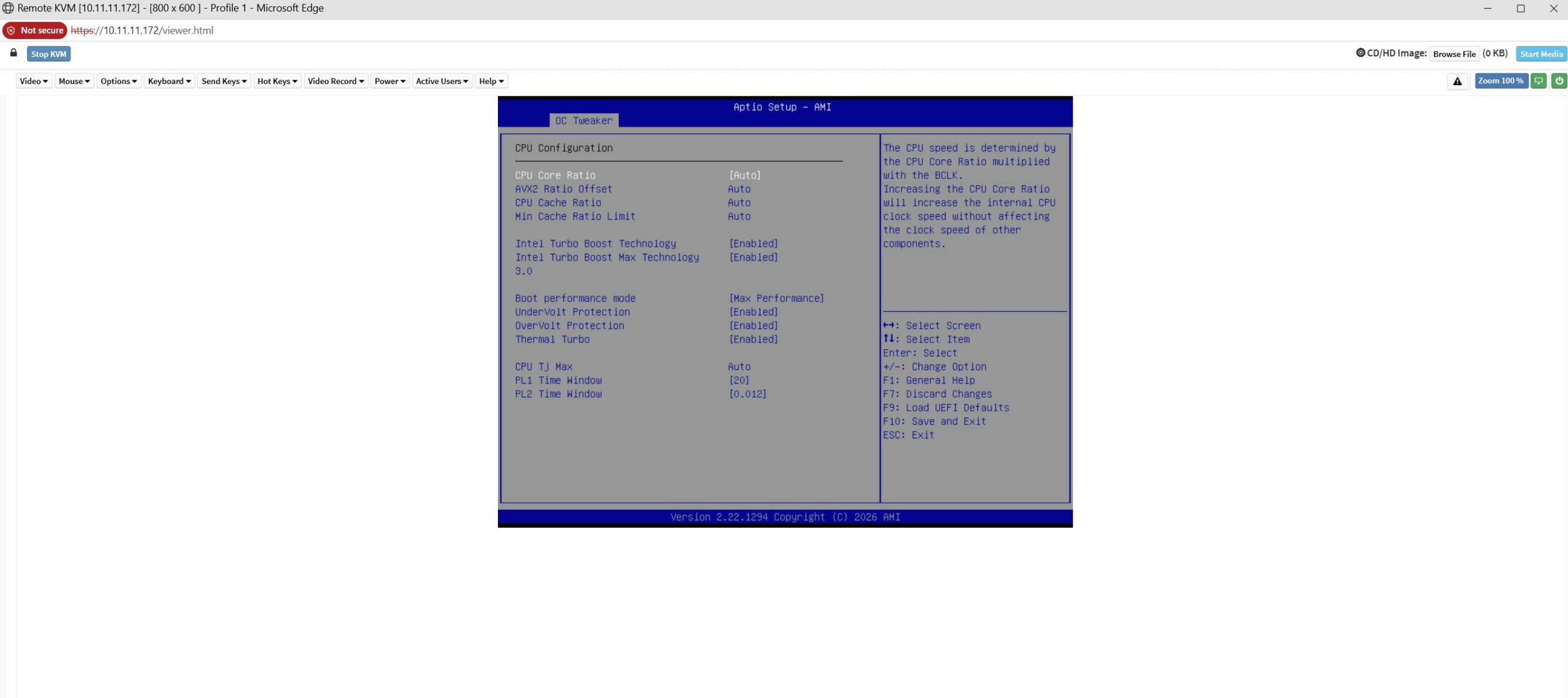Maximize the Edge browser window
Screen dimensions: 1568x698
tap(1521, 9)
